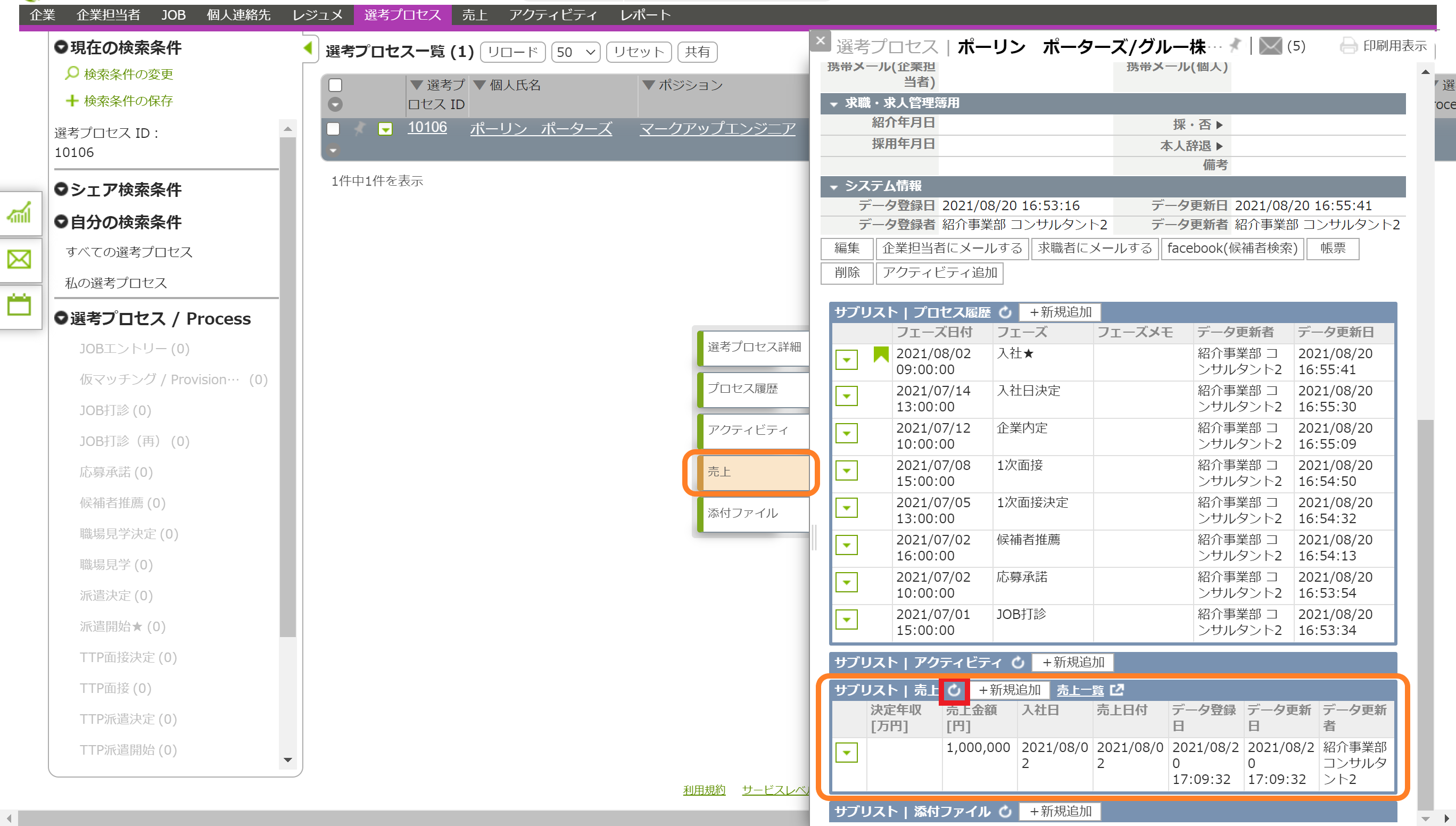
Task: Refresh the 売上 sublist
Action: click(955, 690)
